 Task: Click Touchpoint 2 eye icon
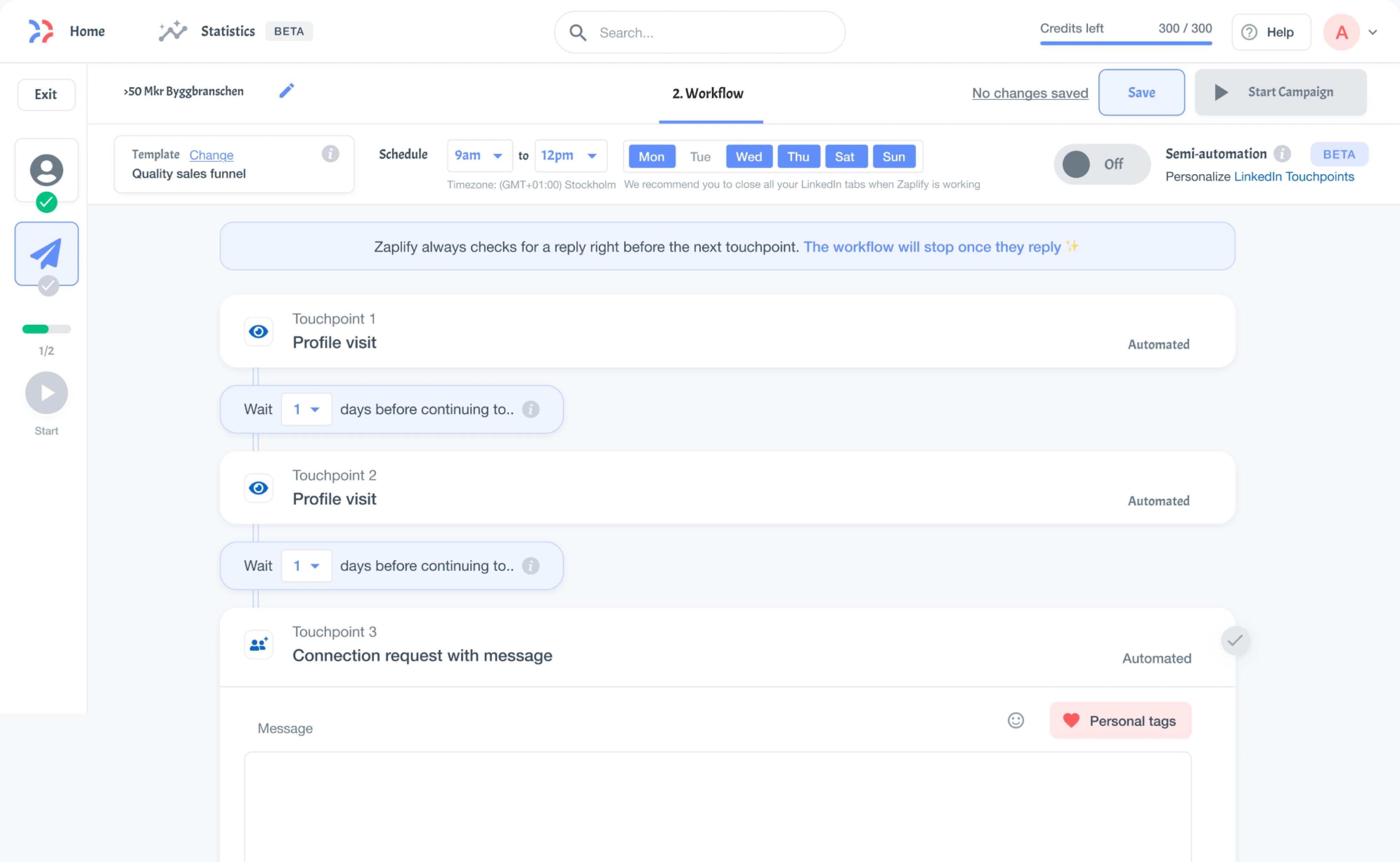259,488
